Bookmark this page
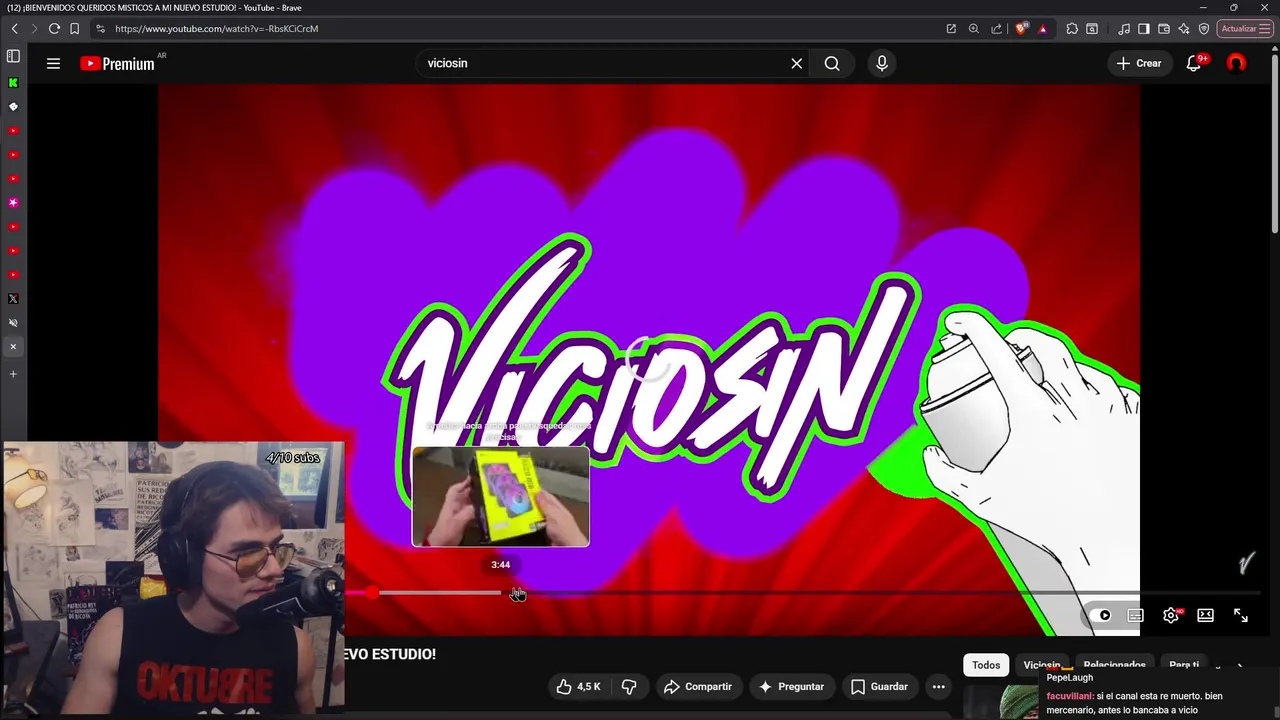This screenshot has width=1280, height=720. click(74, 29)
